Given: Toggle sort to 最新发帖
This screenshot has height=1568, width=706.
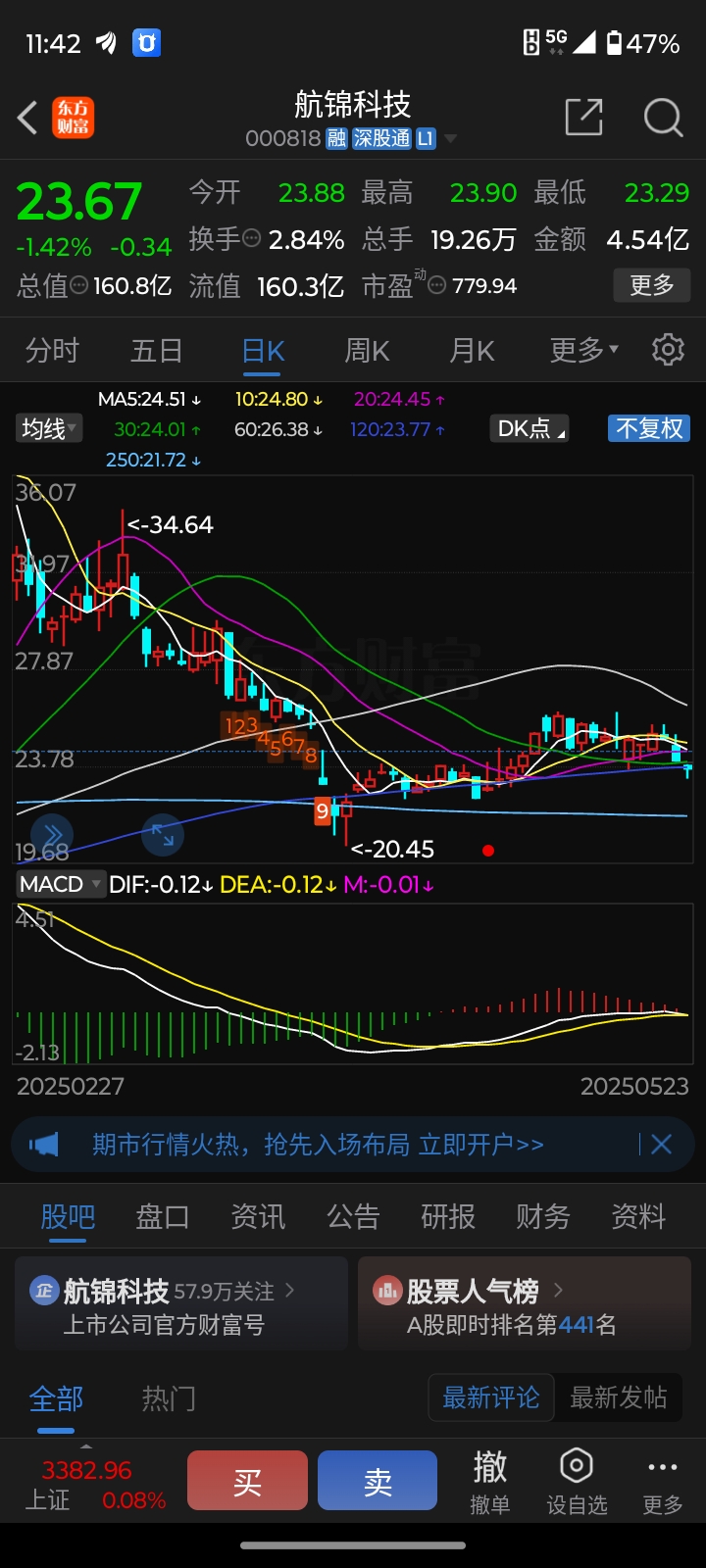Looking at the screenshot, I should point(619,1397).
